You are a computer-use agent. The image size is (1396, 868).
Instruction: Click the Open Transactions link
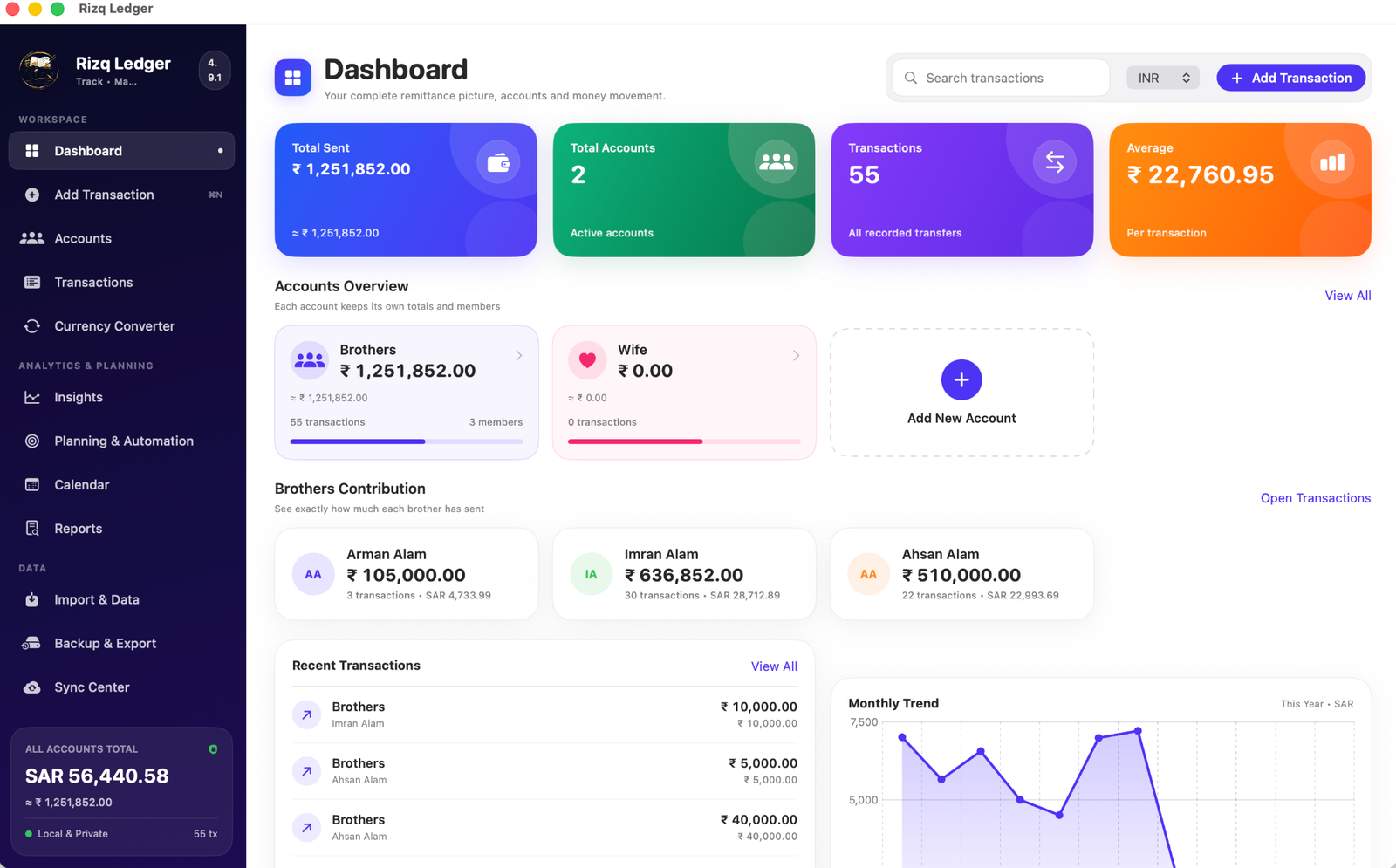(x=1316, y=498)
